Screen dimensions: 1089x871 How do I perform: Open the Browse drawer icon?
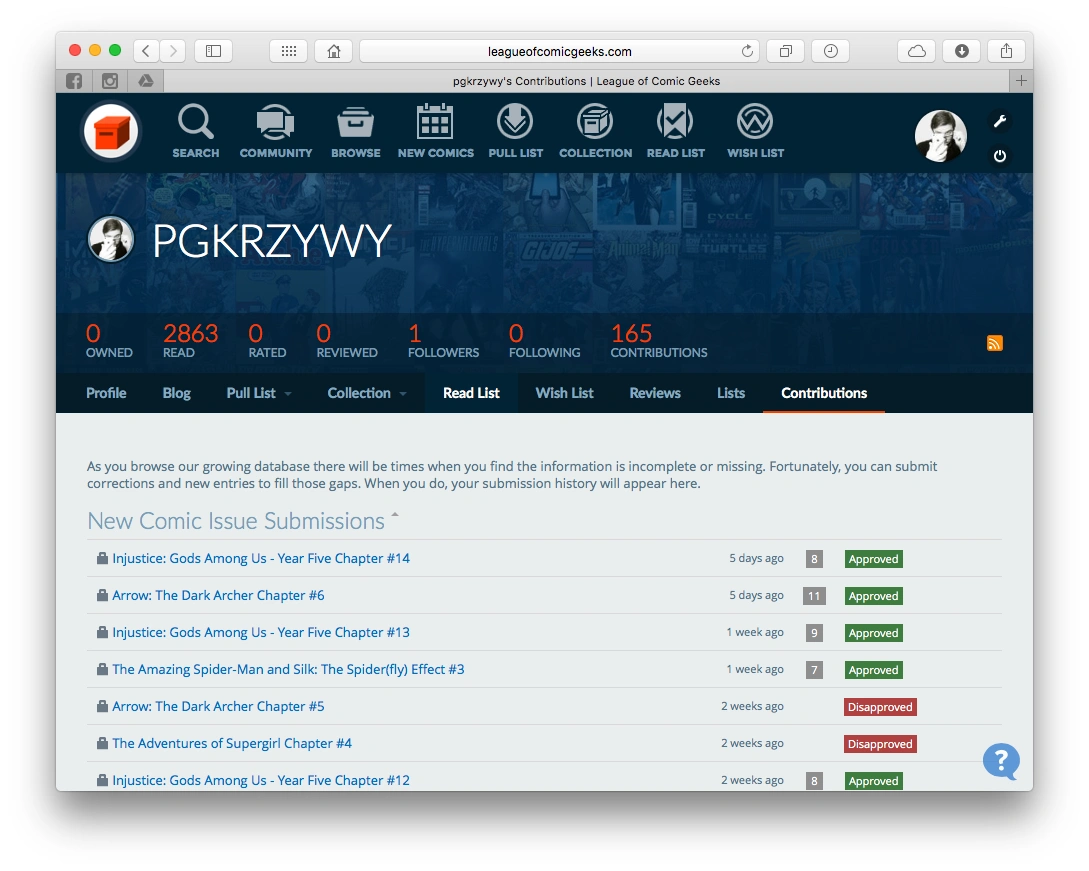pyautogui.click(x=356, y=131)
